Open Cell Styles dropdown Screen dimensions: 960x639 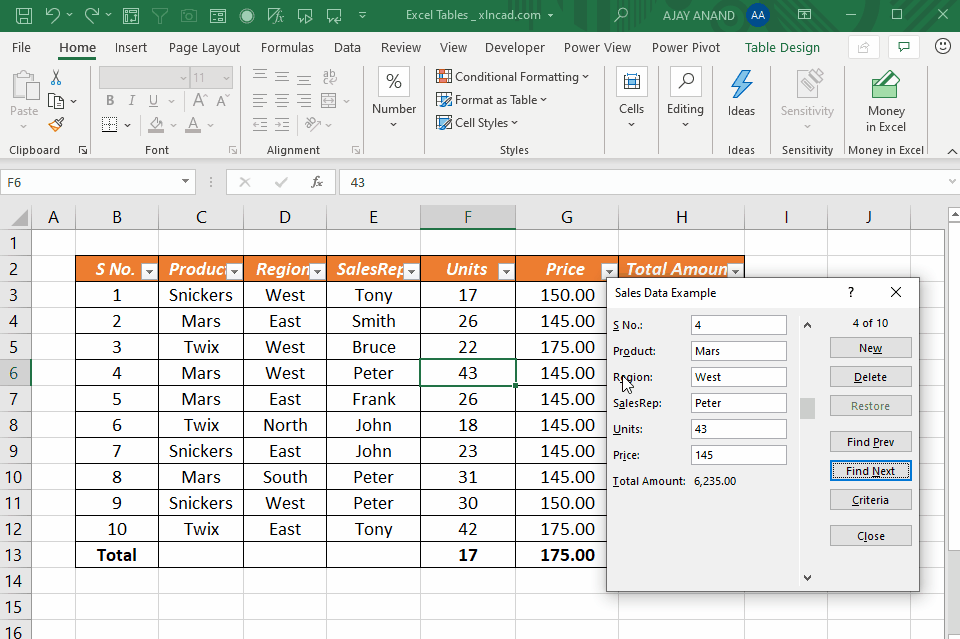(477, 123)
